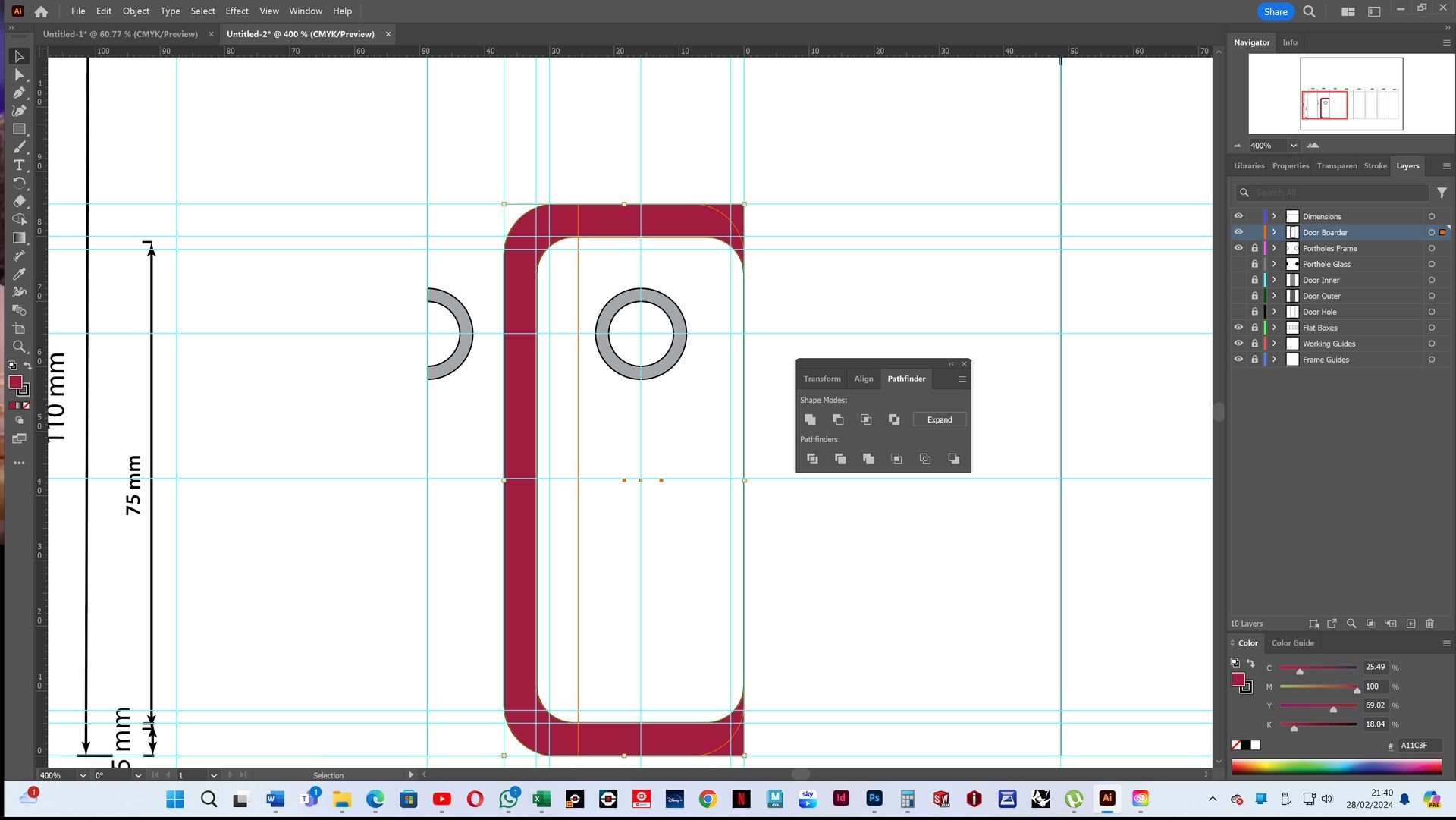Click the Magenta slider in Color panel
Viewport: 1456px width, 820px height.
1318,686
